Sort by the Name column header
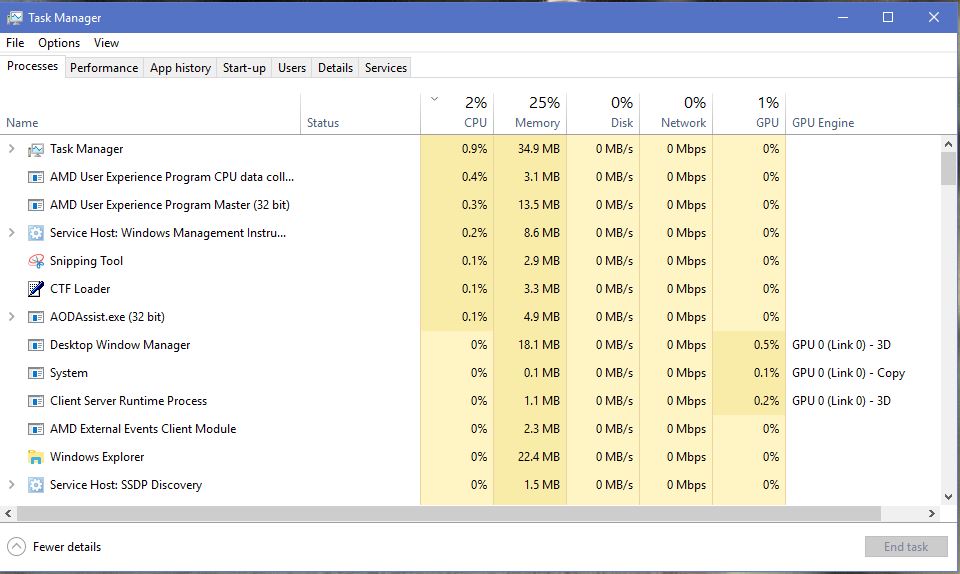The image size is (960, 574). coord(151,113)
